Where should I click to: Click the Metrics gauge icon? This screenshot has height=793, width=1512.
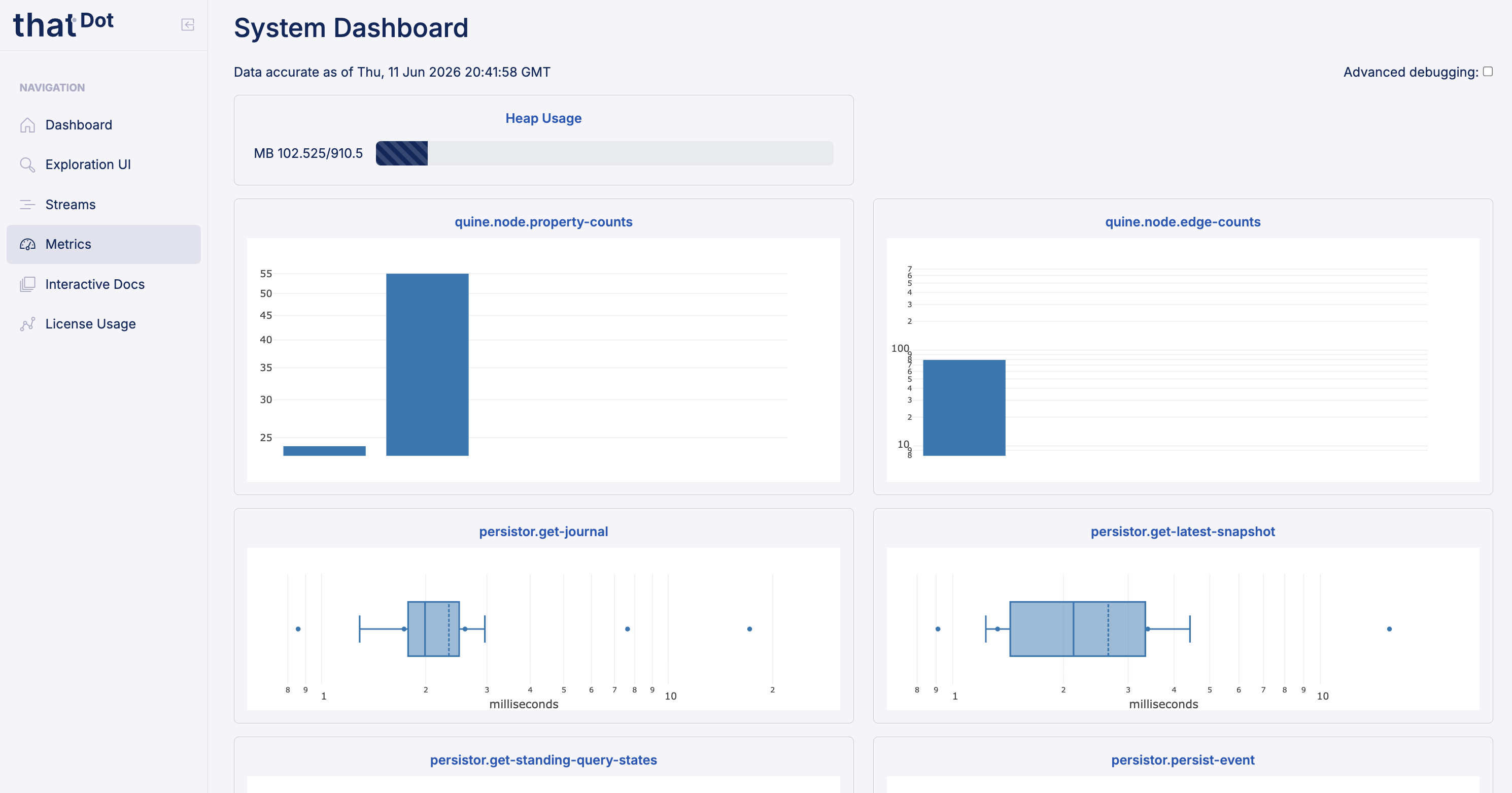27,244
